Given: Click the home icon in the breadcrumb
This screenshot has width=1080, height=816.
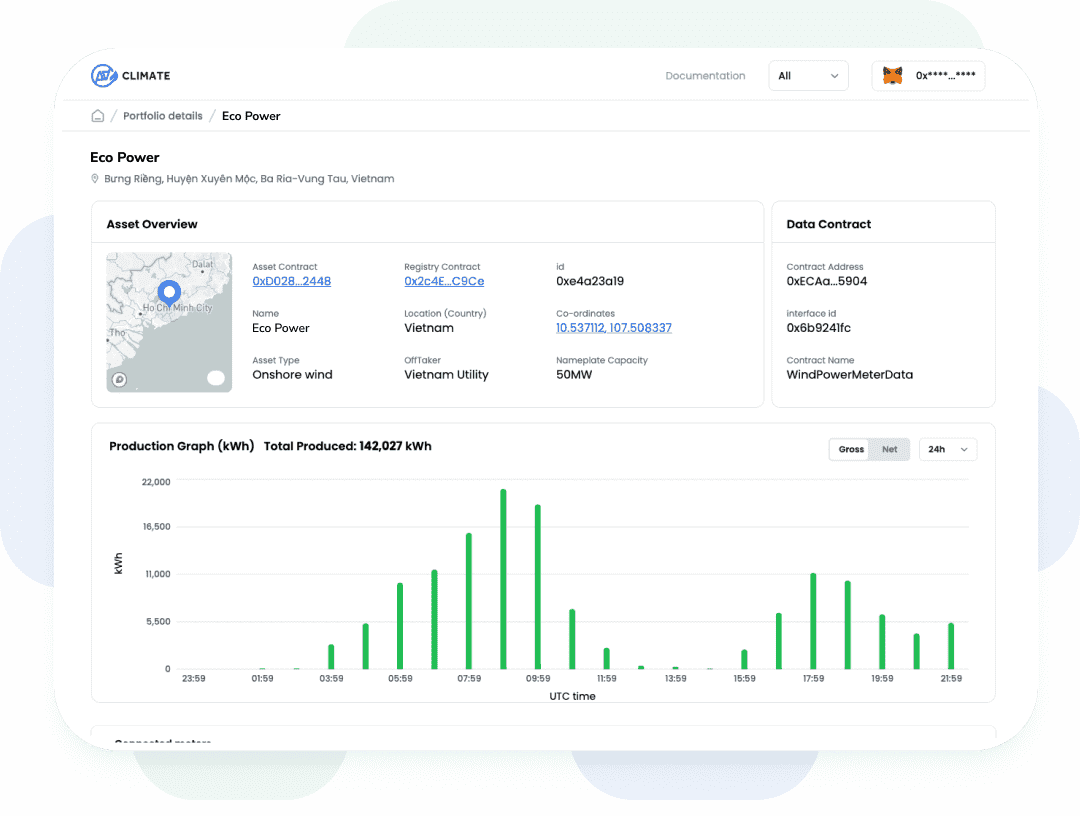Looking at the screenshot, I should 97,116.
